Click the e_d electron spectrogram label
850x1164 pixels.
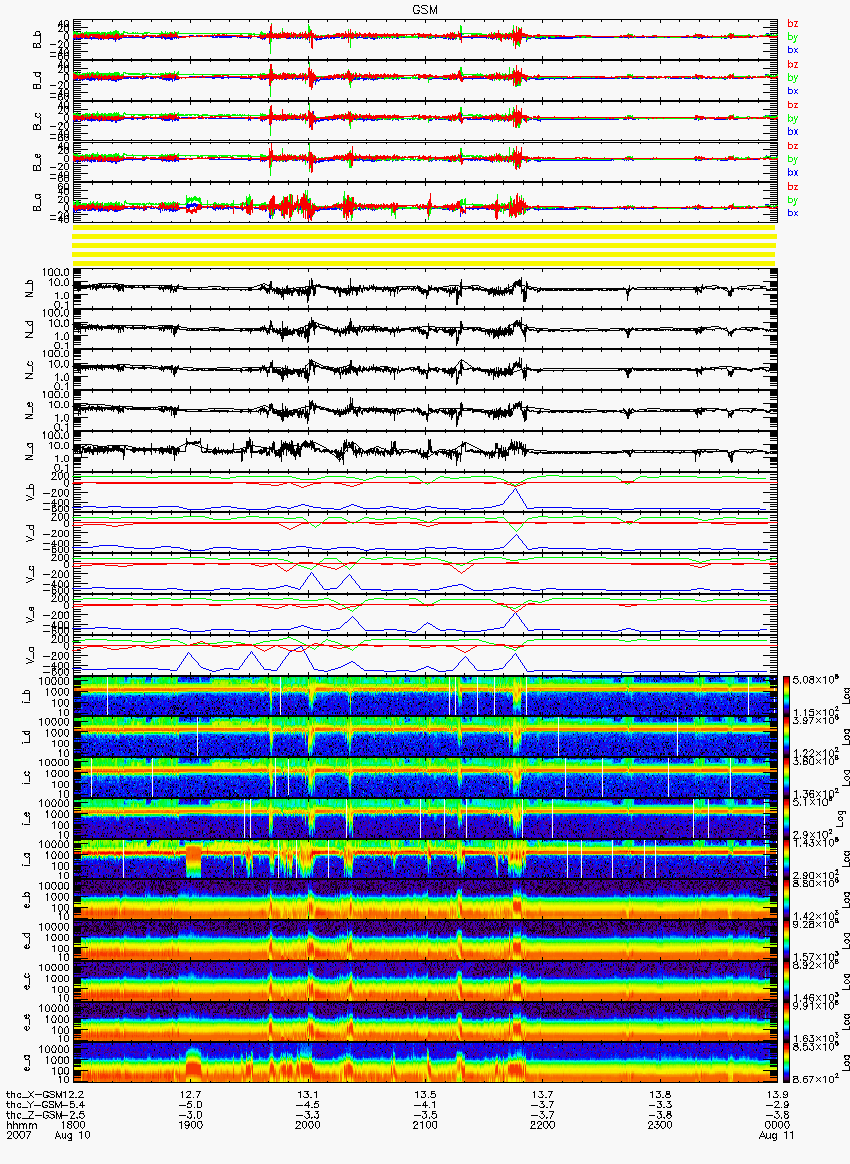pyautogui.click(x=27, y=941)
